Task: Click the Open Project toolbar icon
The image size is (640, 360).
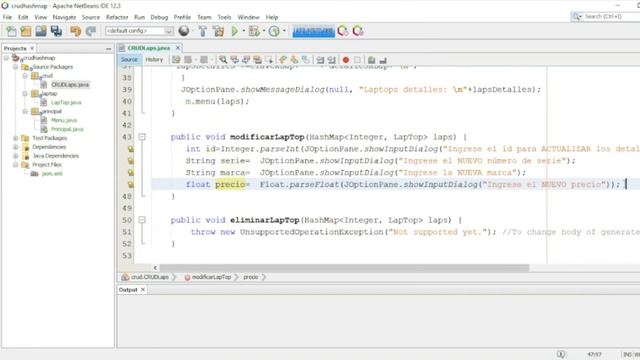Action: click(x=41, y=31)
